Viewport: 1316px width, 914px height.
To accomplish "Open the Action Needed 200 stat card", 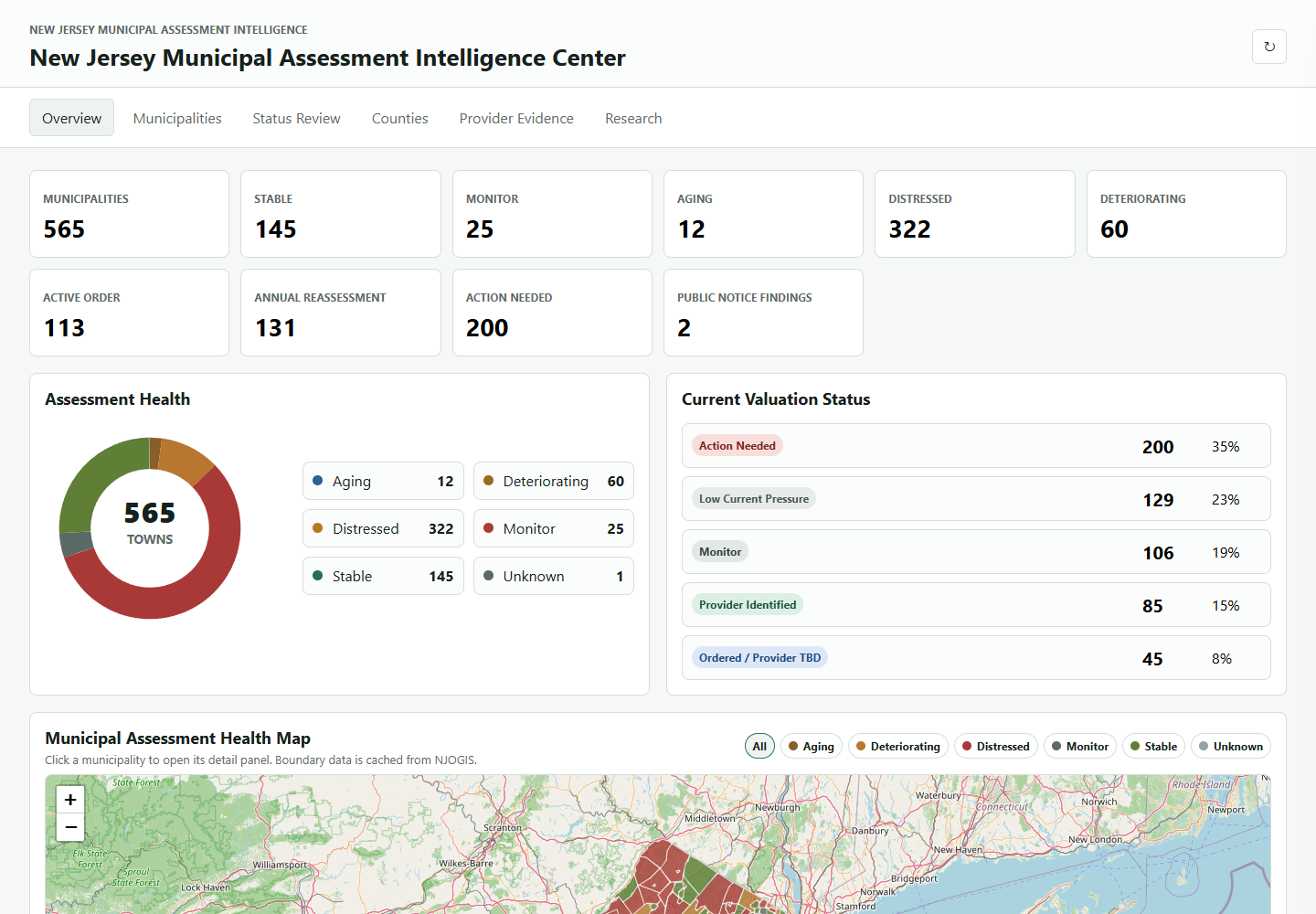I will tap(552, 313).
